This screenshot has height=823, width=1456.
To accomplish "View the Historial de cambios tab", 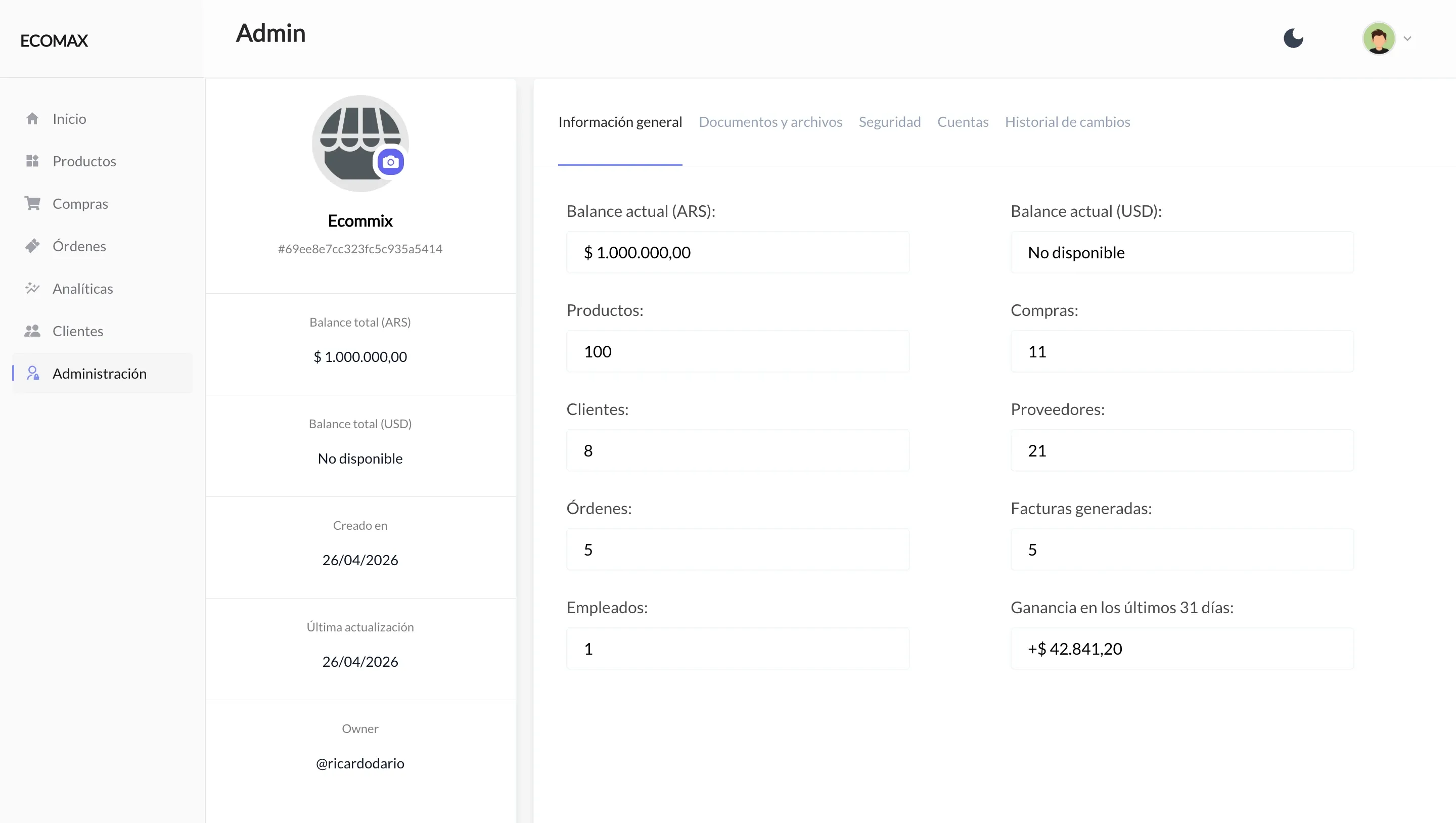I will [1067, 122].
